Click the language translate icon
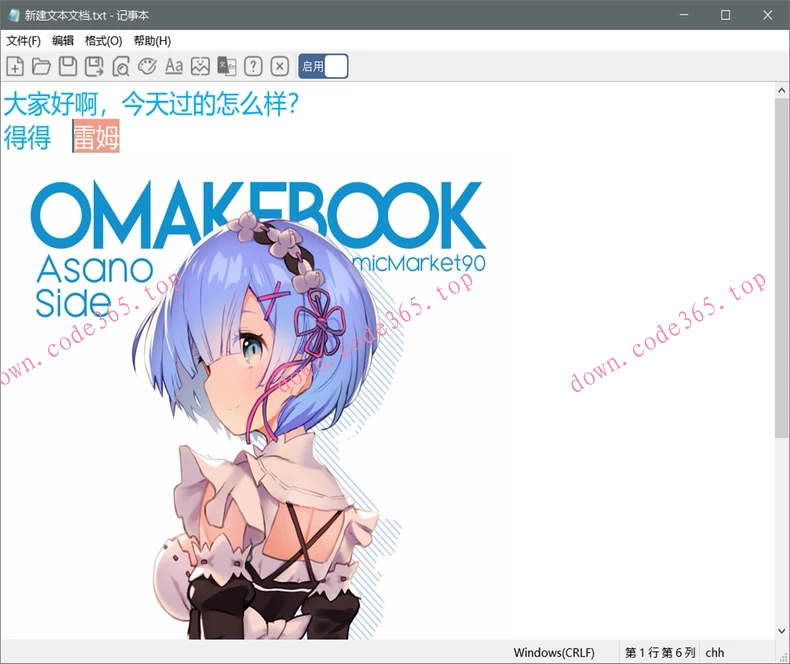The height and width of the screenshot is (664, 790). click(x=227, y=66)
